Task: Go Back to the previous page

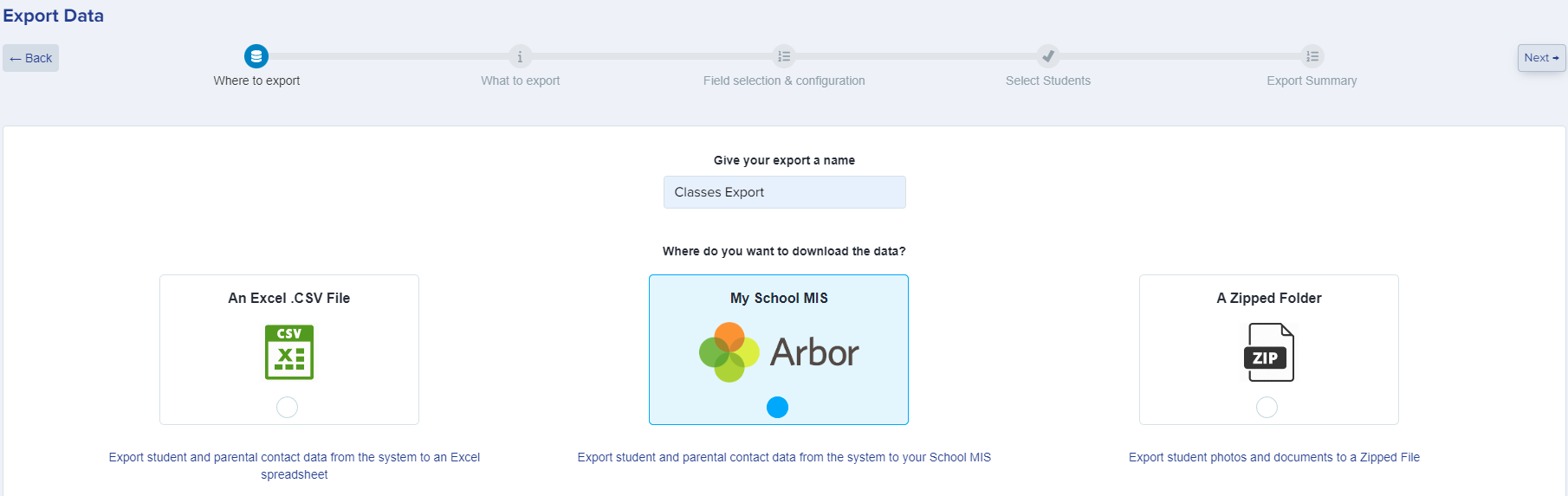Action: click(x=31, y=58)
